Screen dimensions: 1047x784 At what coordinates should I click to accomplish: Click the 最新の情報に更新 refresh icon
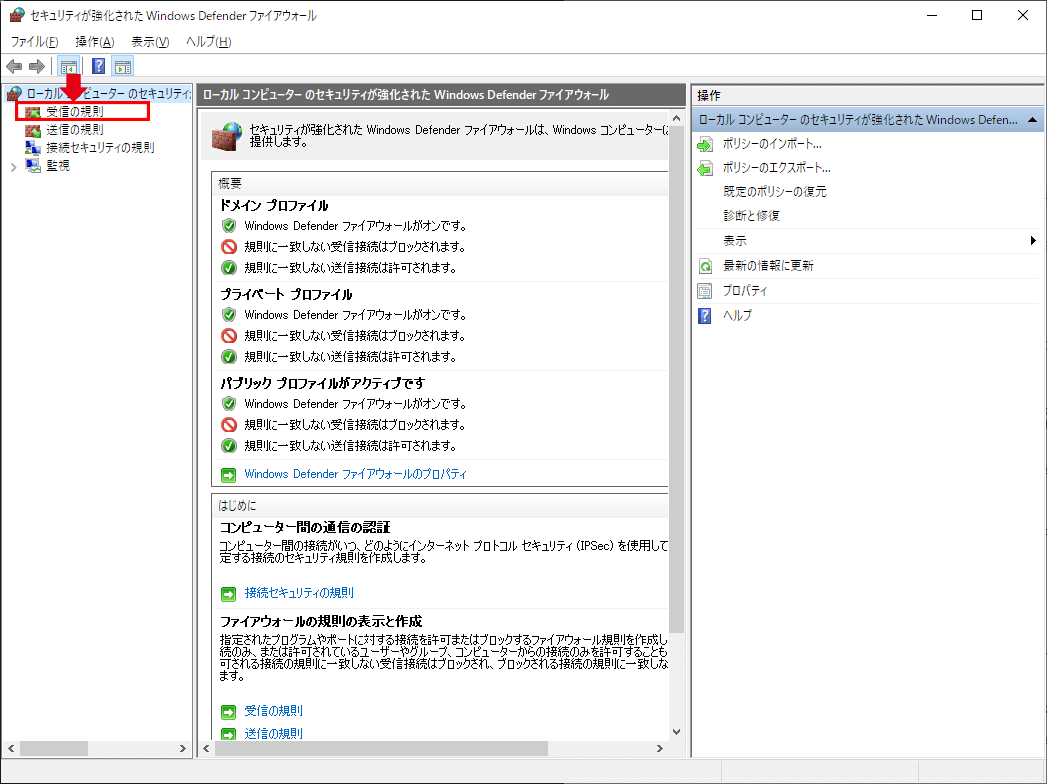(x=705, y=266)
